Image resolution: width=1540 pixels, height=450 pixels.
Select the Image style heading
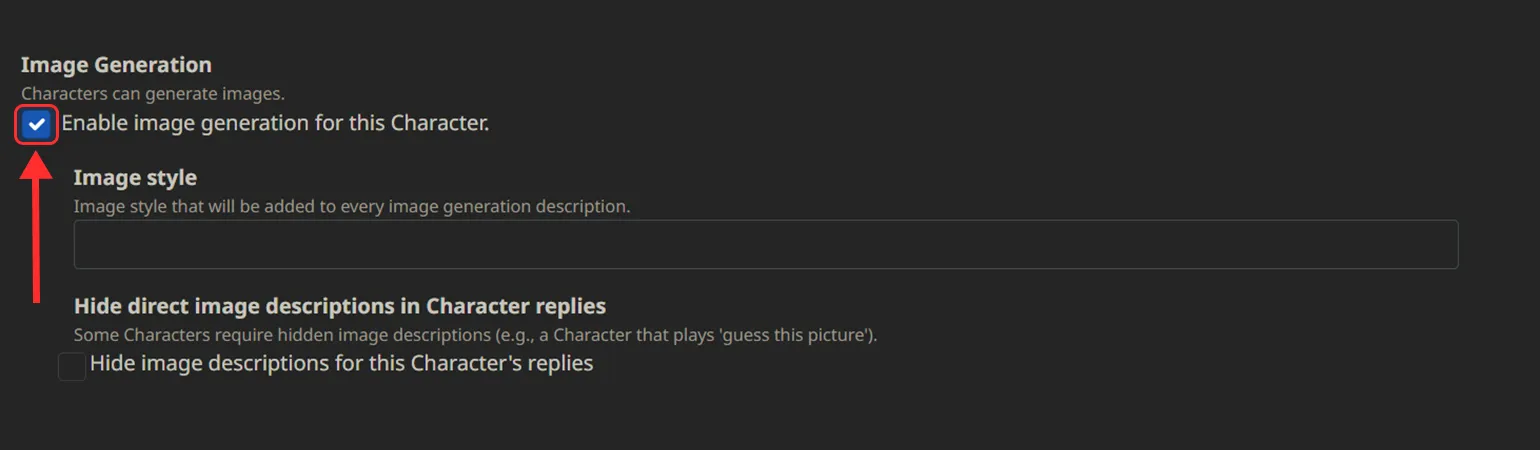click(135, 178)
